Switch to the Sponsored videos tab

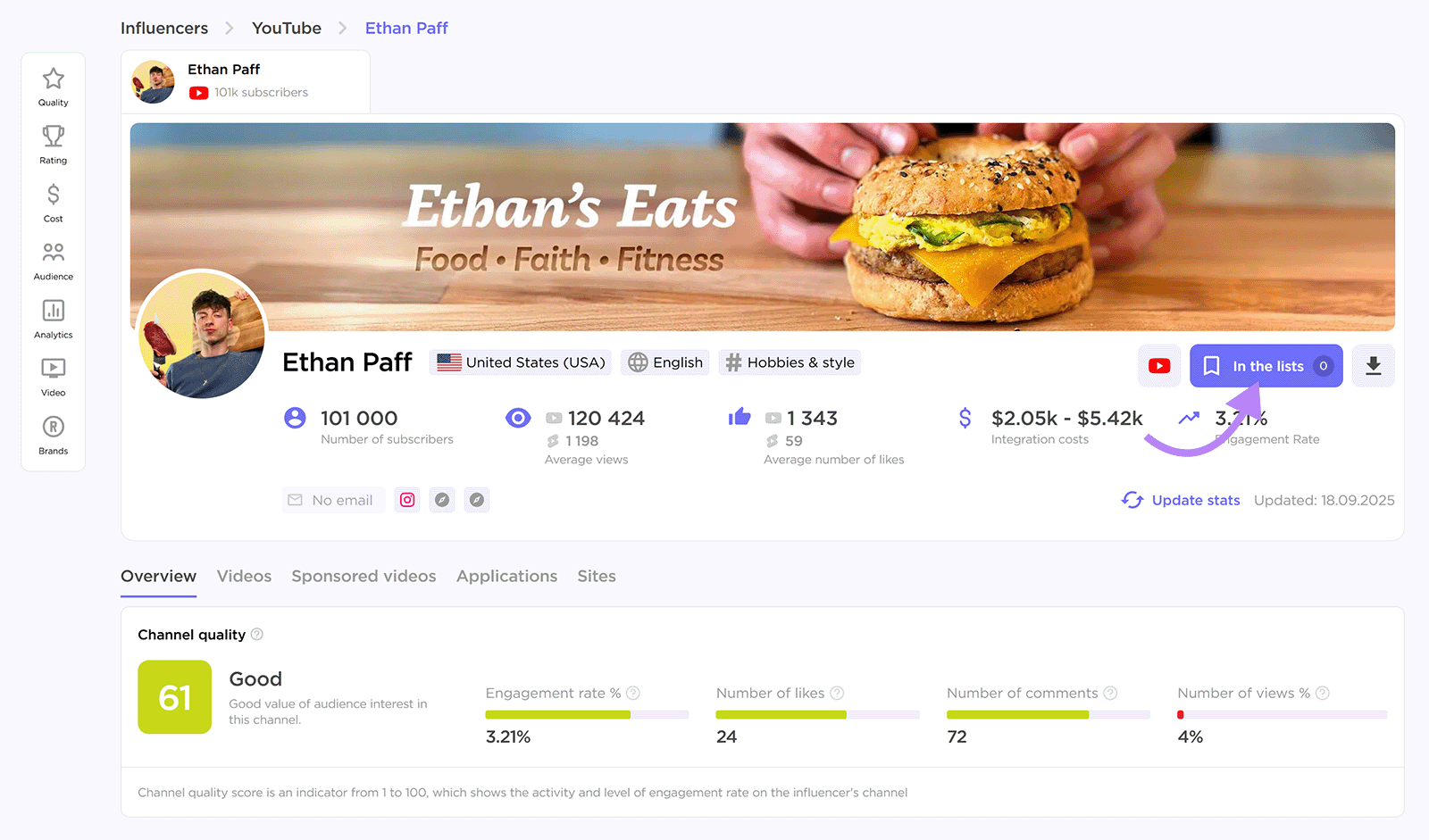[x=364, y=576]
